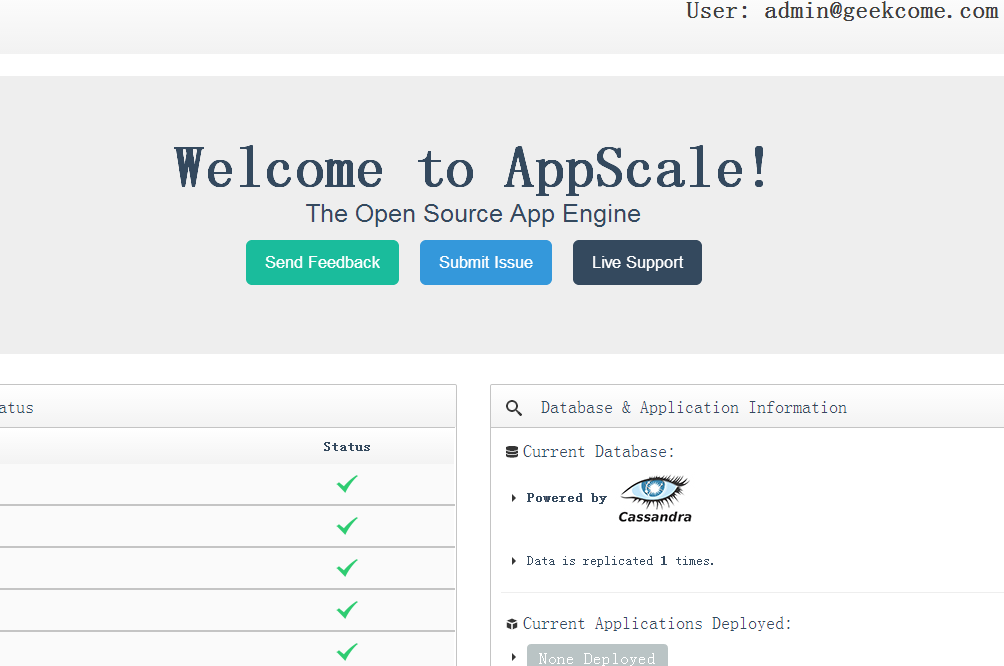1004x666 pixels.
Task: Click the fourth green status checkmark
Action: coord(347,610)
